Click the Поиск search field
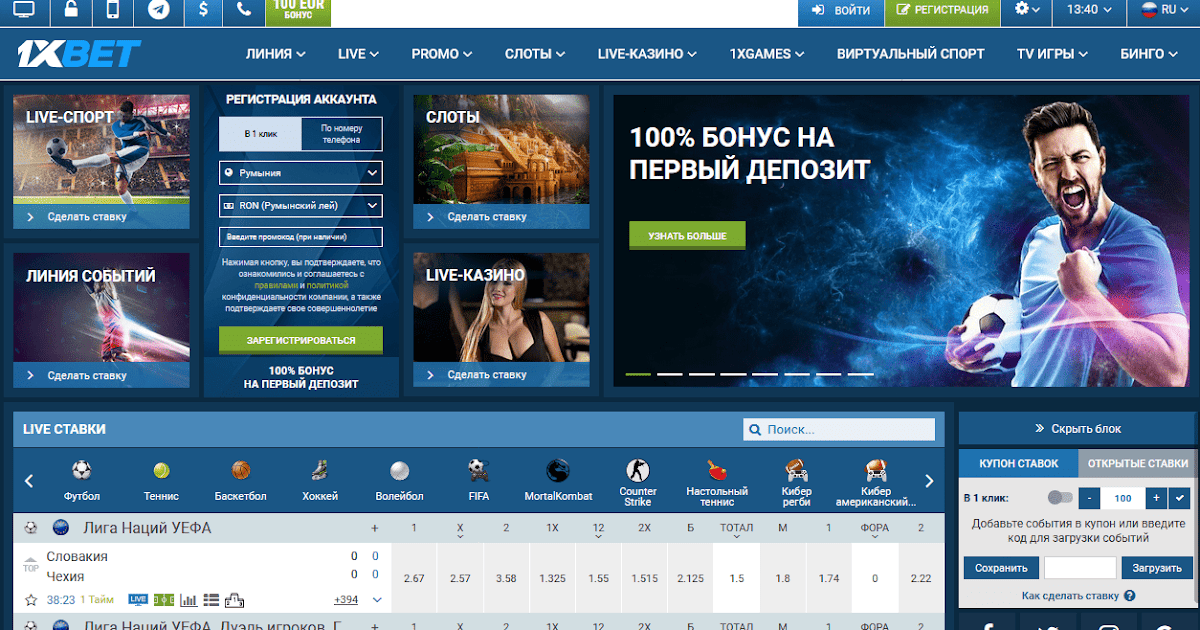 click(x=839, y=430)
